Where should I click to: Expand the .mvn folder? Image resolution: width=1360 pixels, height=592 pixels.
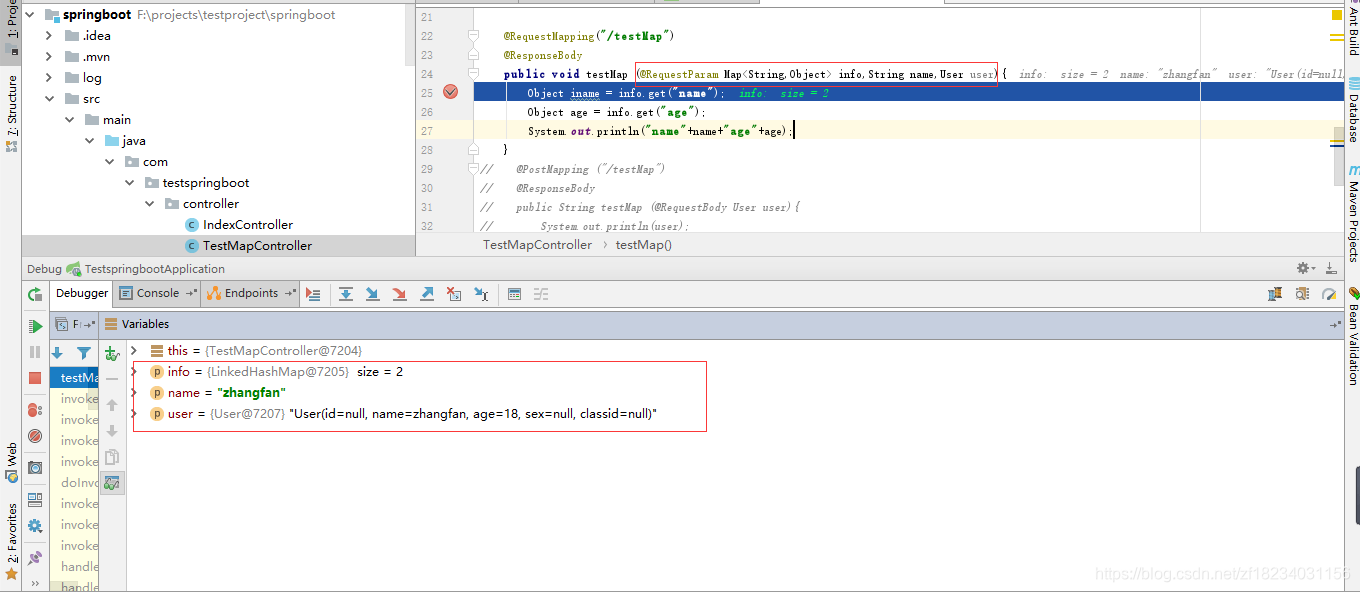[48, 57]
